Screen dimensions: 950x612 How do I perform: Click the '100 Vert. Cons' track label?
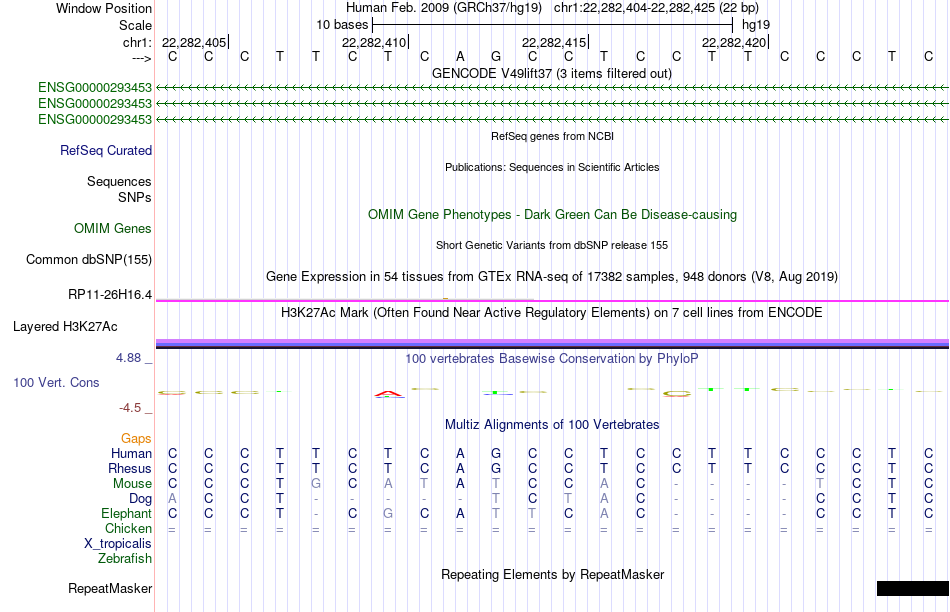point(56,382)
